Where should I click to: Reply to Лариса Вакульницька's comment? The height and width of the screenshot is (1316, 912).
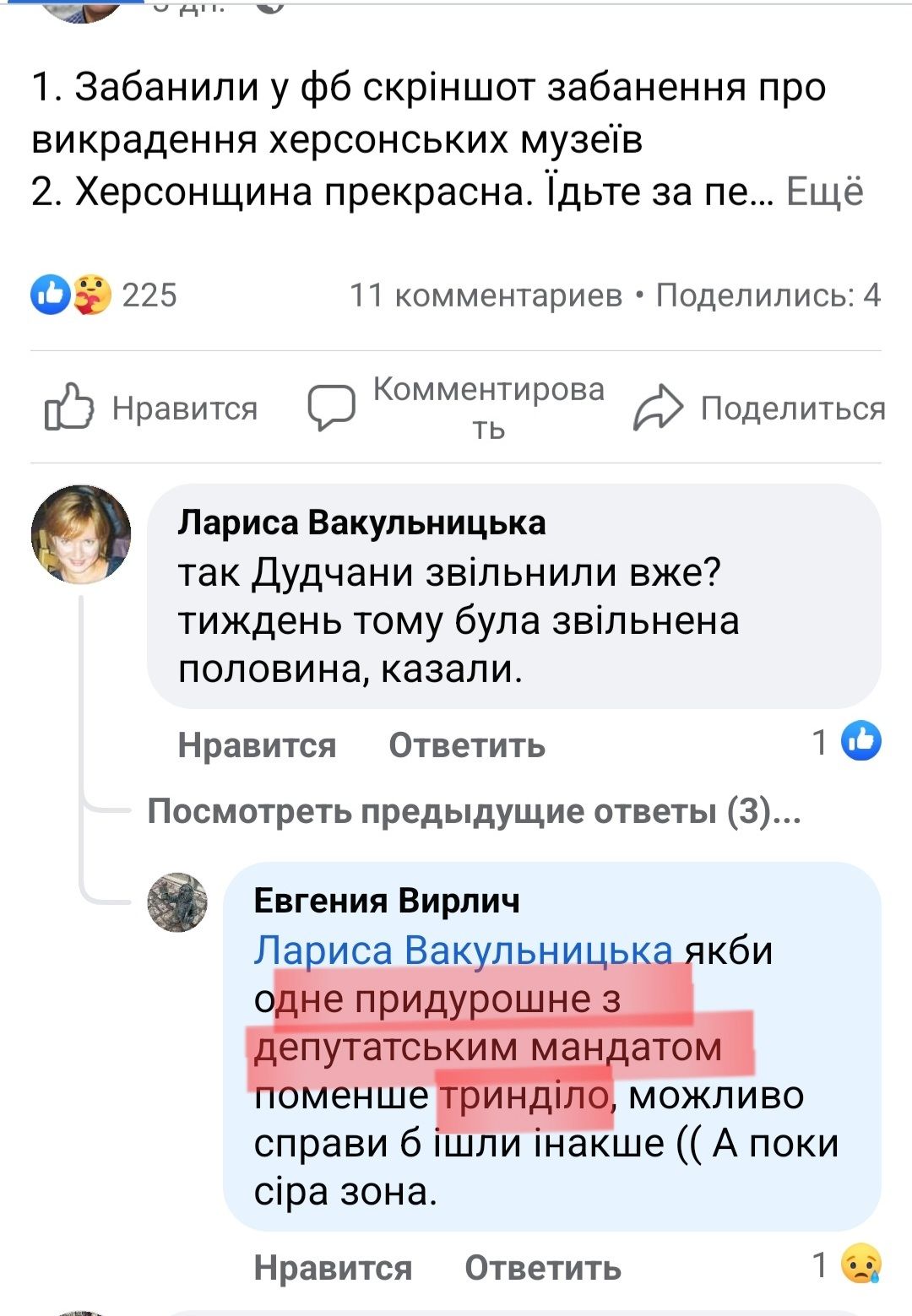(x=467, y=745)
